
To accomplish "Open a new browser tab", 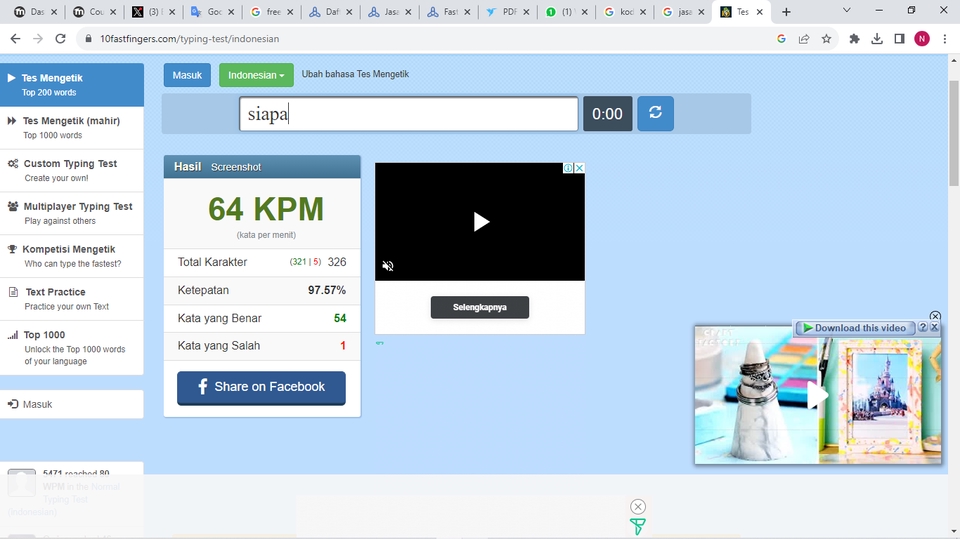I will (786, 12).
